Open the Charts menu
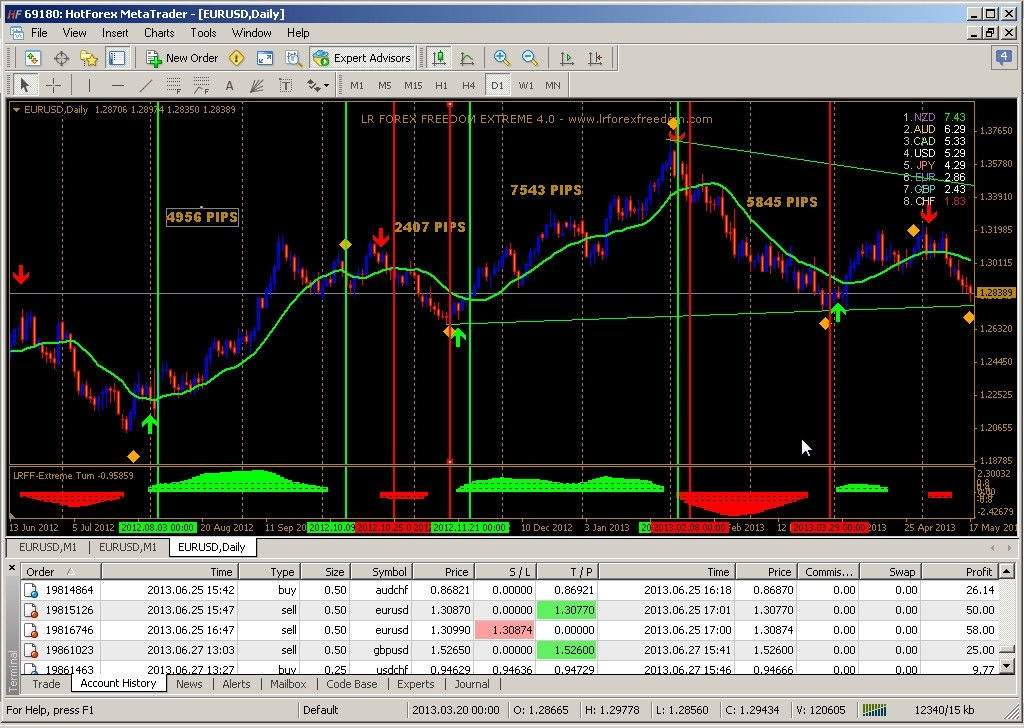This screenshot has width=1024, height=728. [159, 33]
